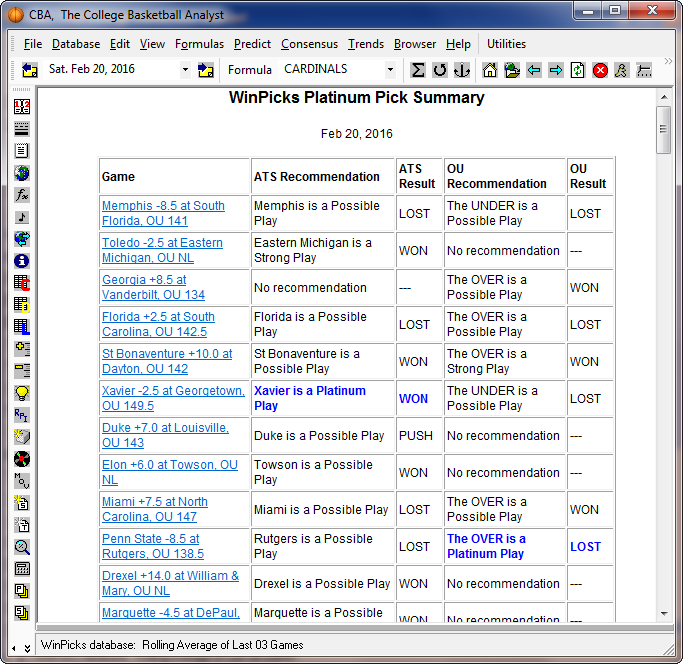This screenshot has height=664, width=683.
Task: Open the Utilities menu
Action: tap(506, 44)
